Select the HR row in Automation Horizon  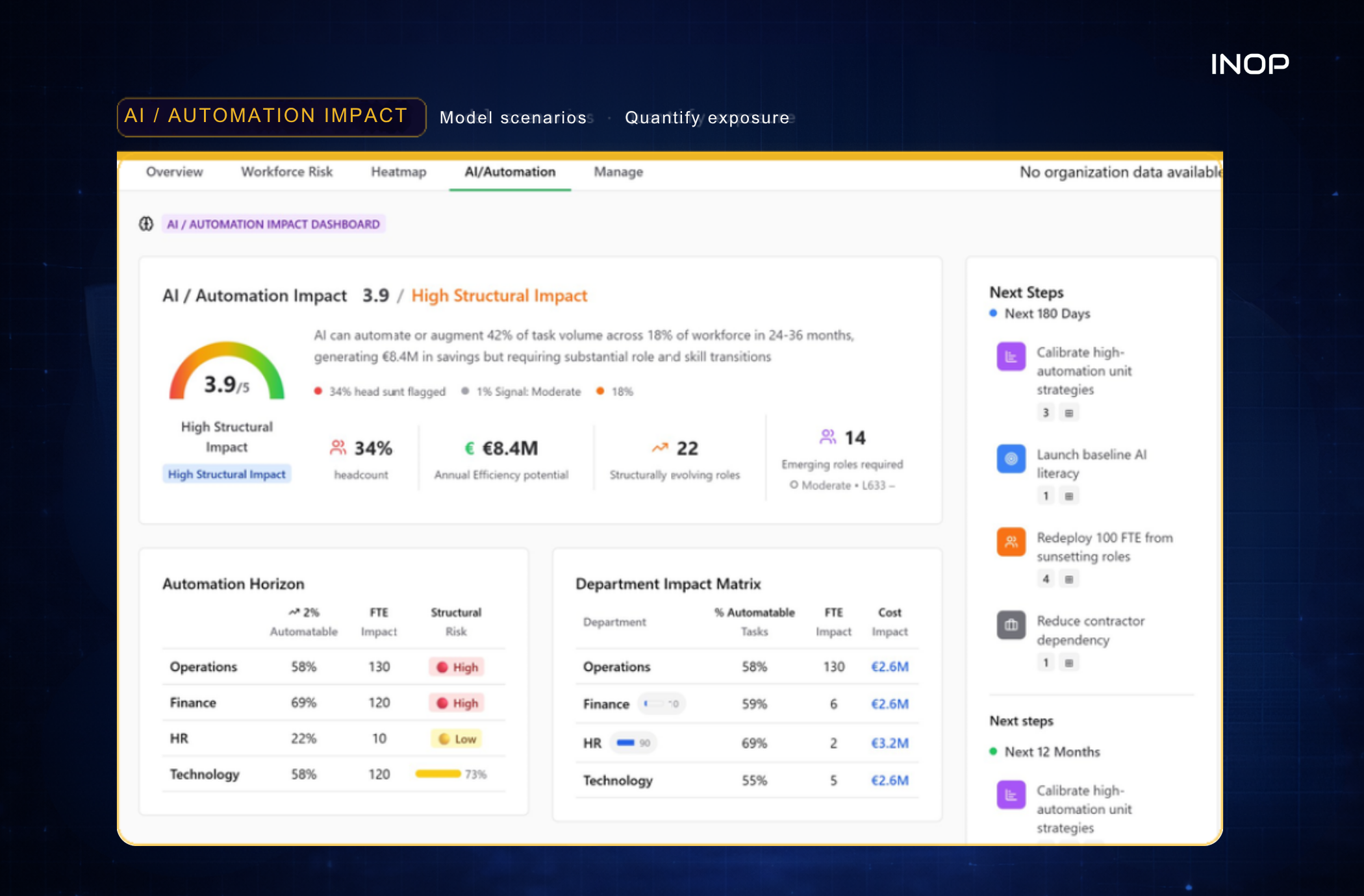tap(334, 738)
